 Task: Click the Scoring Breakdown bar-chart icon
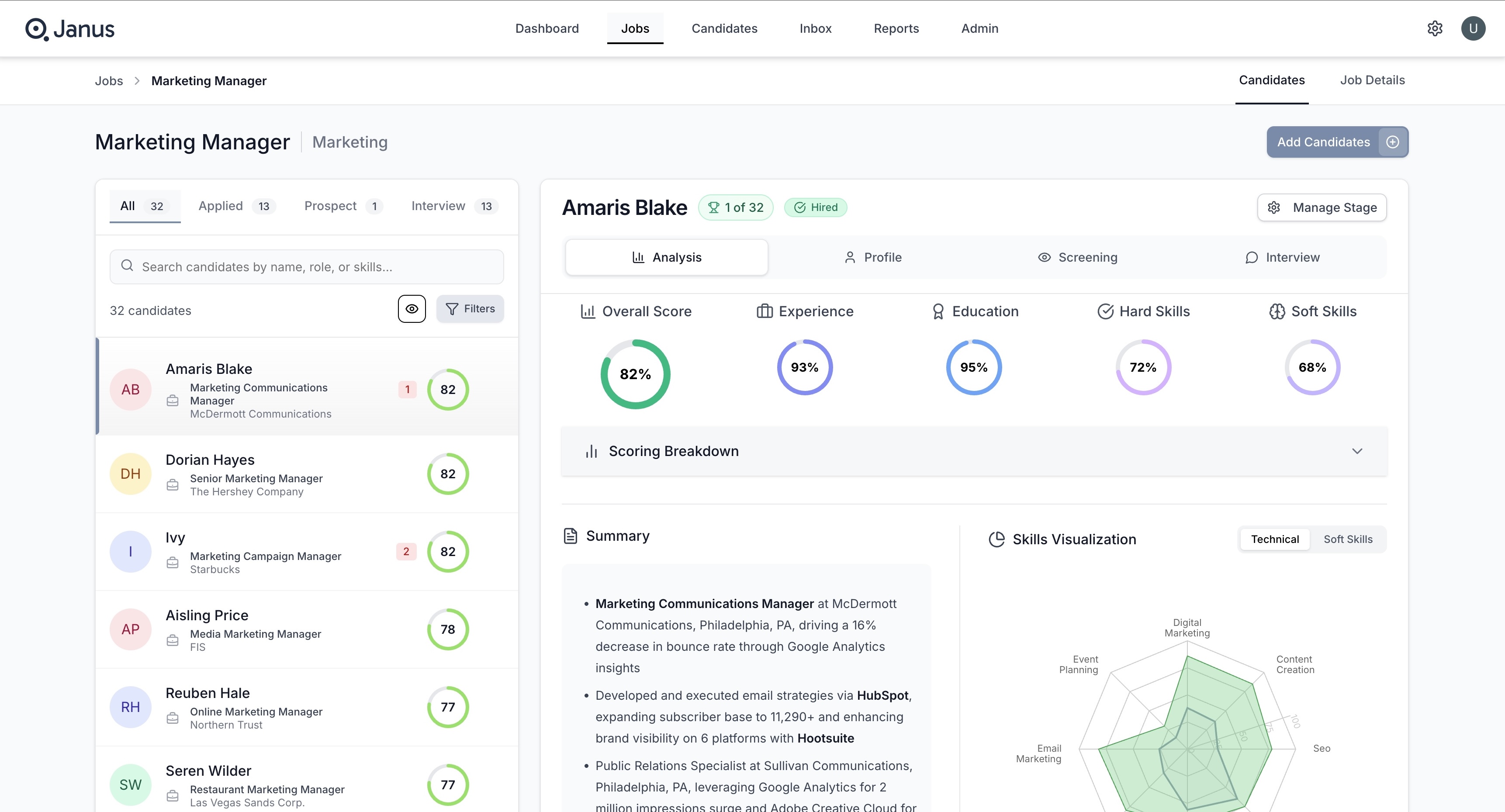click(591, 450)
